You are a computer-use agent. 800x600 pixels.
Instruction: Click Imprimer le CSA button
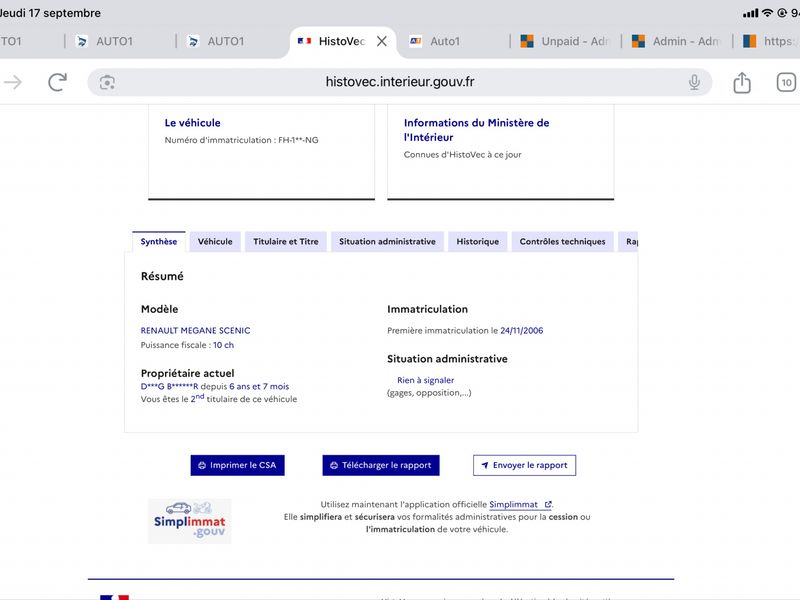[x=238, y=465]
